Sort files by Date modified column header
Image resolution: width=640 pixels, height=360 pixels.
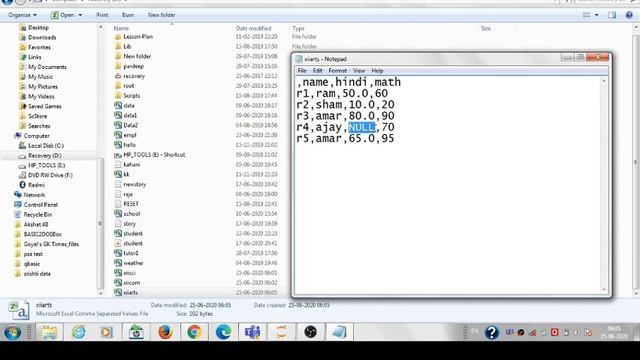253,29
